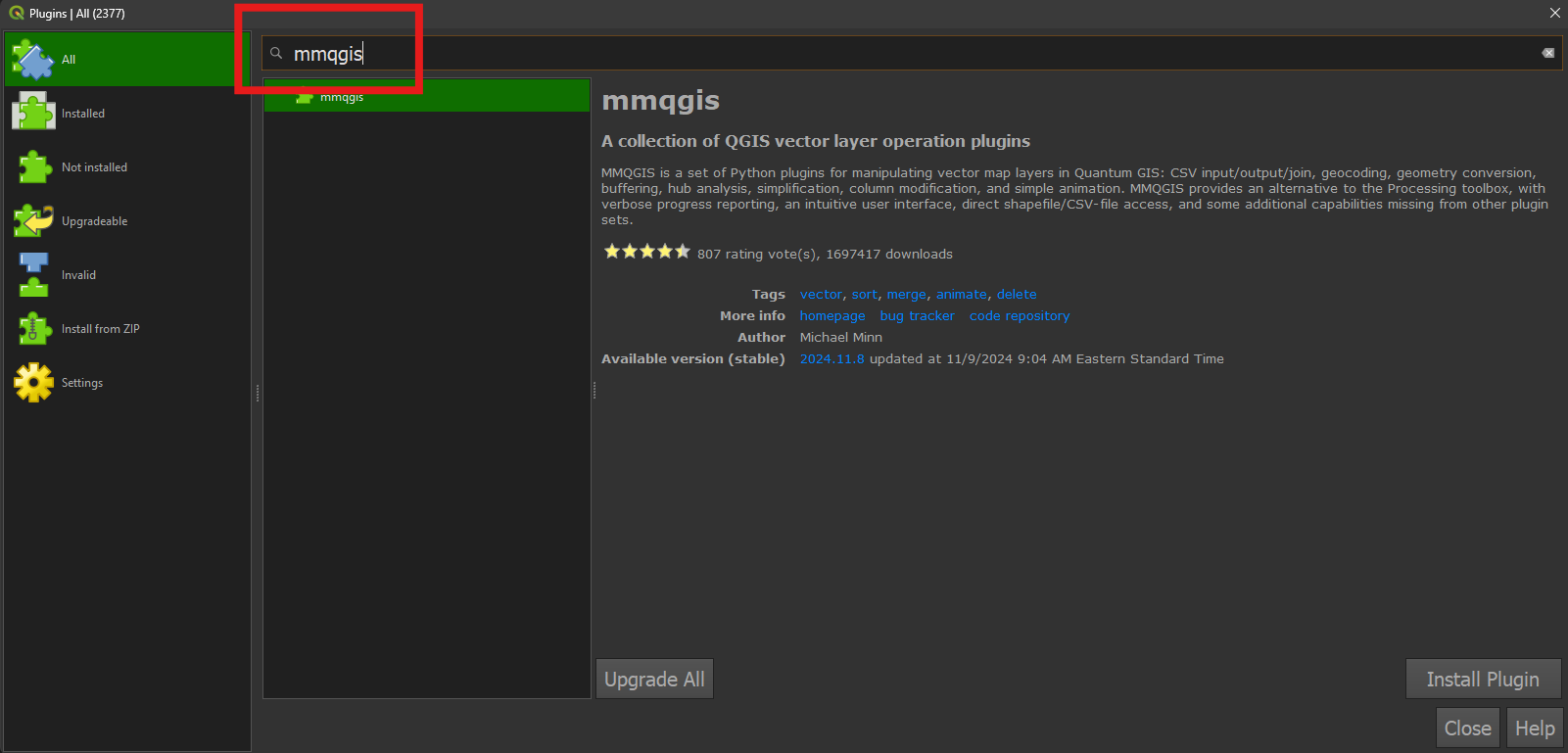The width and height of the screenshot is (1568, 753).
Task: Open the bug tracker link
Action: [x=917, y=315]
